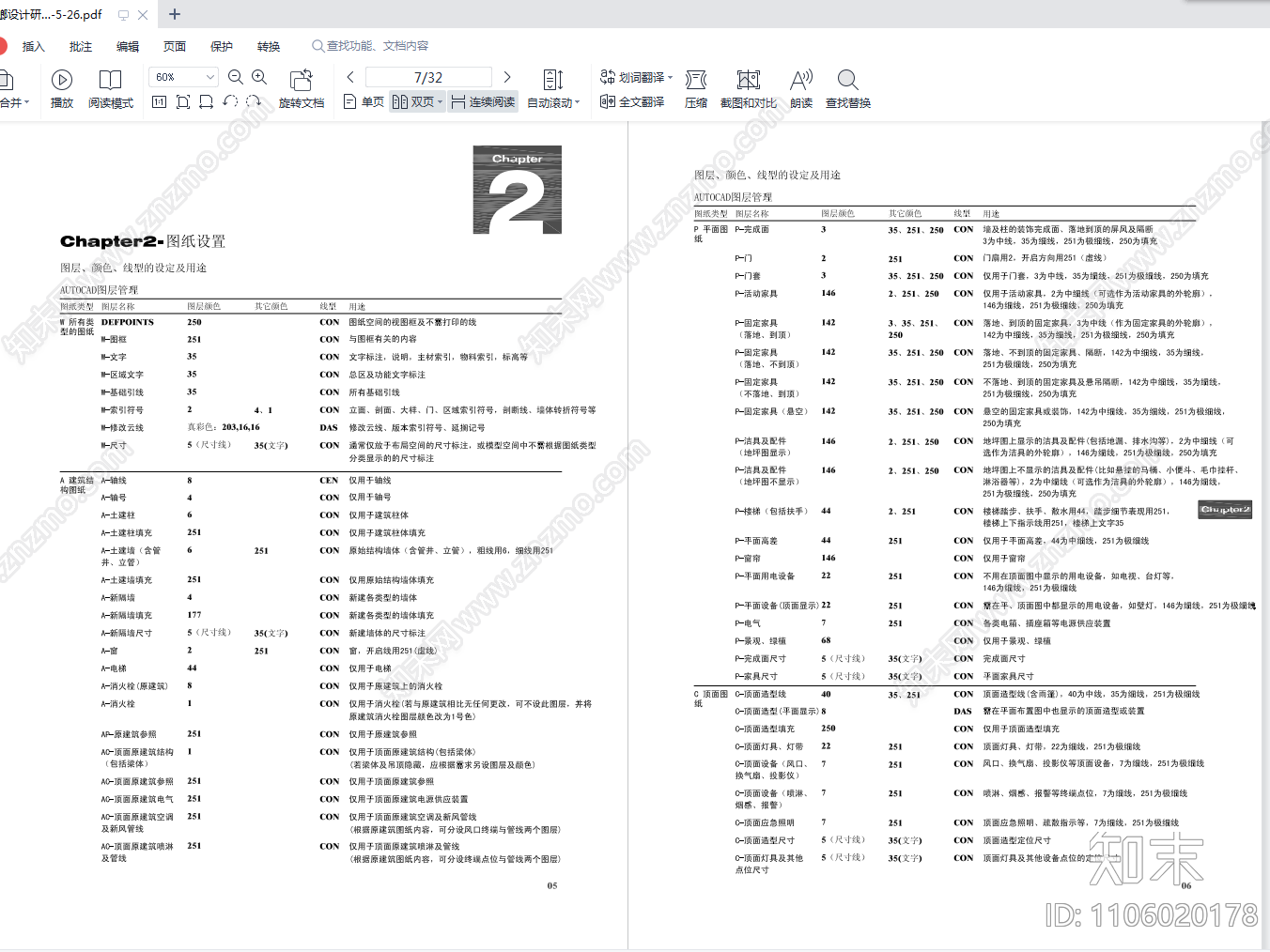Screen dimensions: 1270x952
Task: Click the Chapter 2 thumbnail image
Action: 517,190
